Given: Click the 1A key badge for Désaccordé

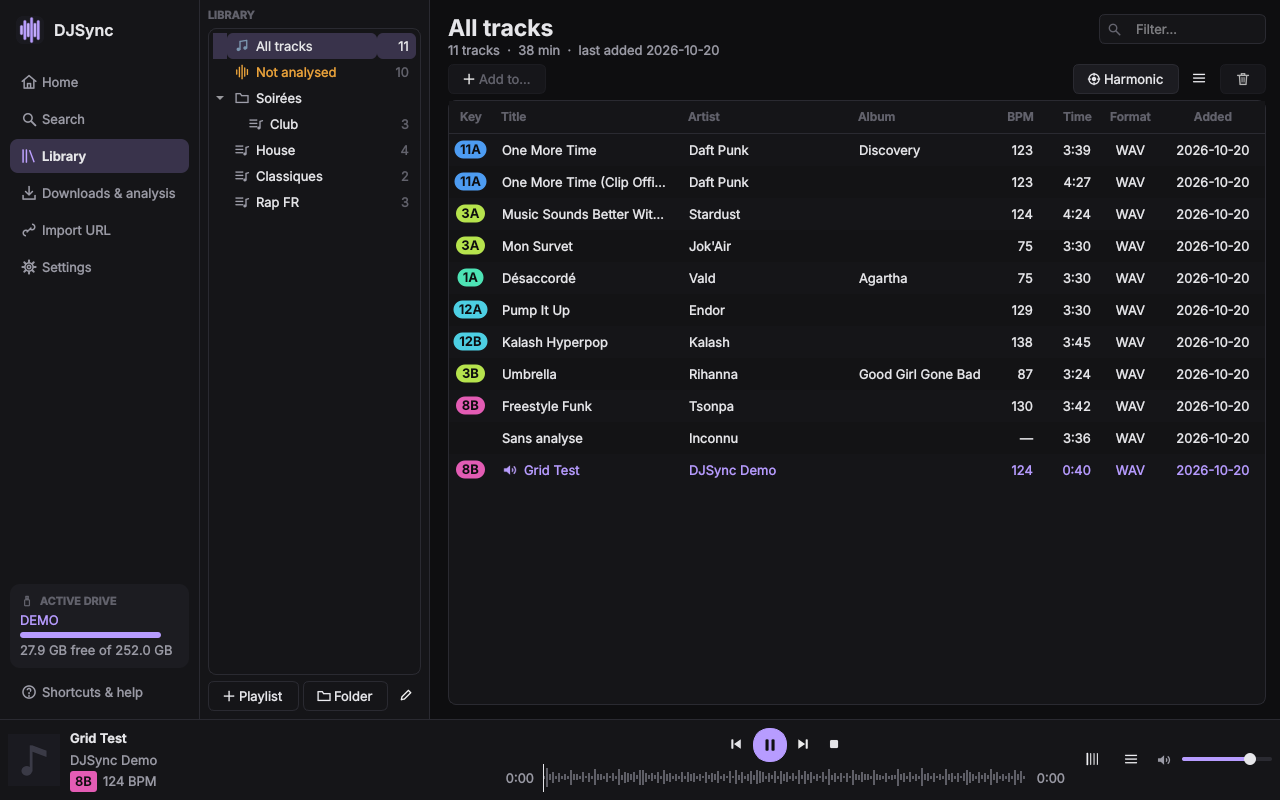Looking at the screenshot, I should click(470, 278).
